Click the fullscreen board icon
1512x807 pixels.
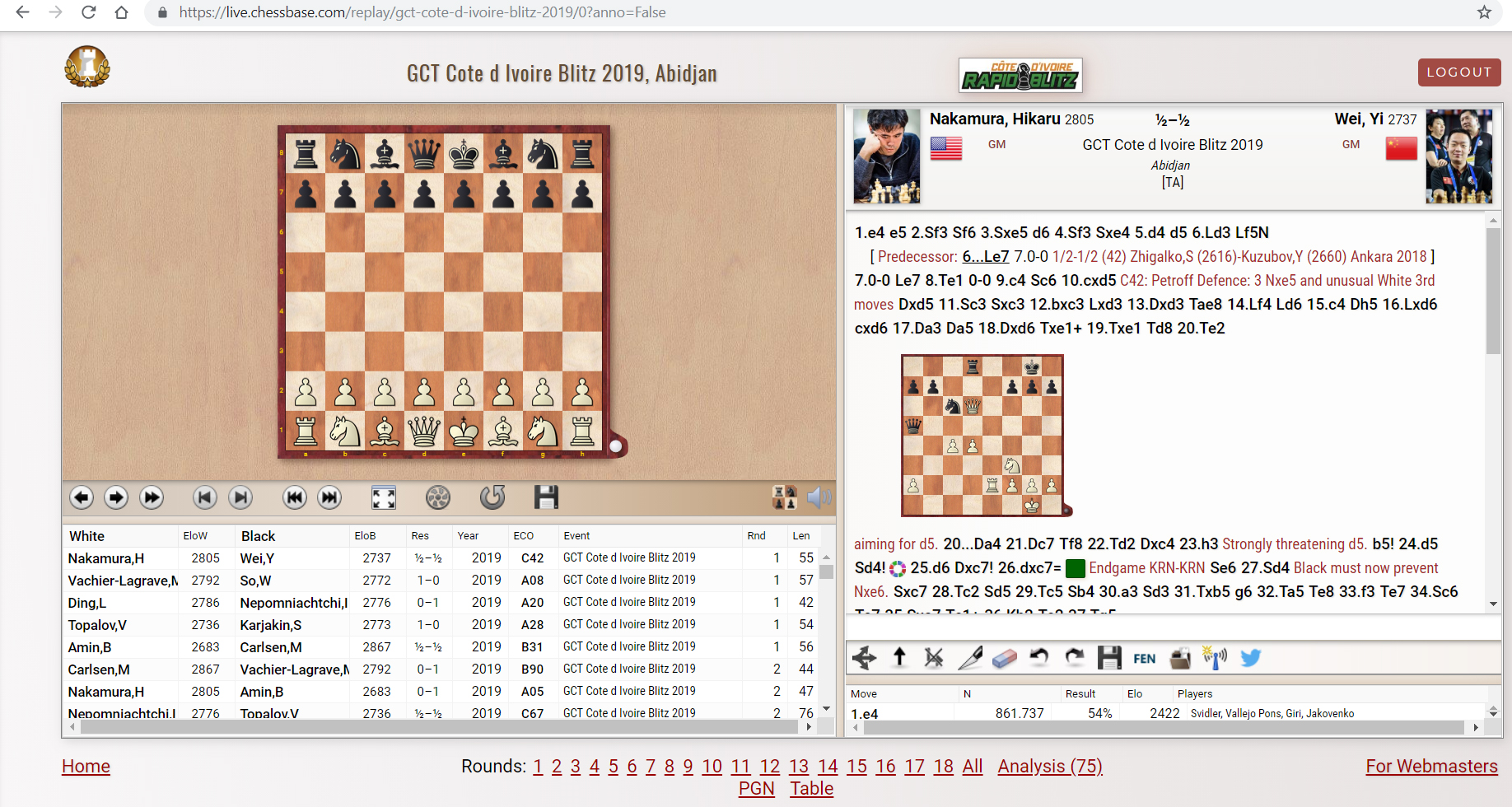pyautogui.click(x=383, y=497)
